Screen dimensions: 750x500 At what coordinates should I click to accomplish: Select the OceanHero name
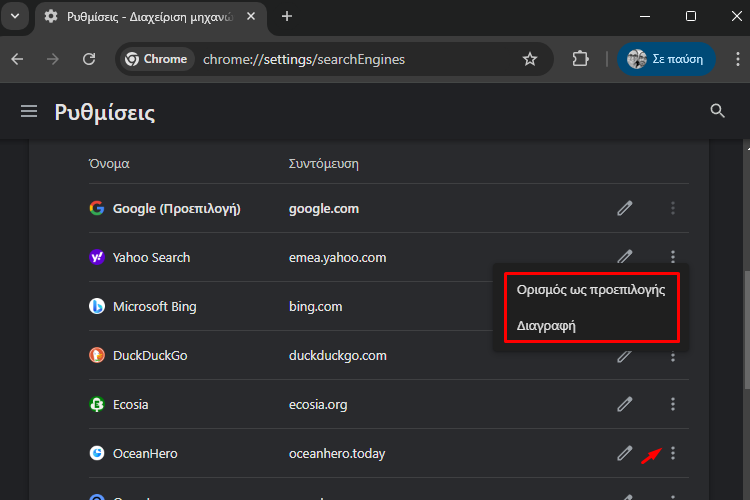[x=145, y=454]
